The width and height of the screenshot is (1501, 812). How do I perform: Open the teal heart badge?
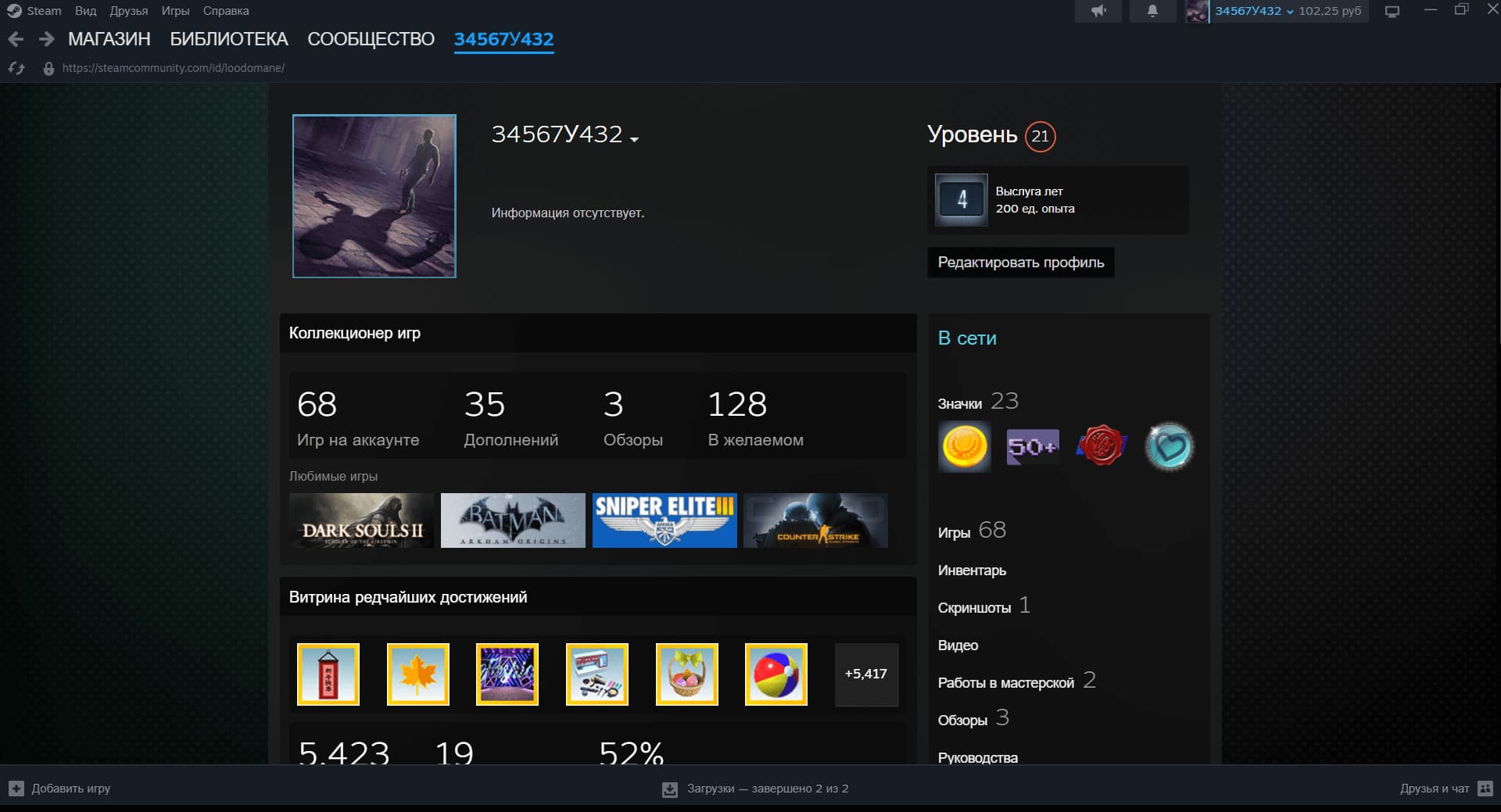[1170, 447]
